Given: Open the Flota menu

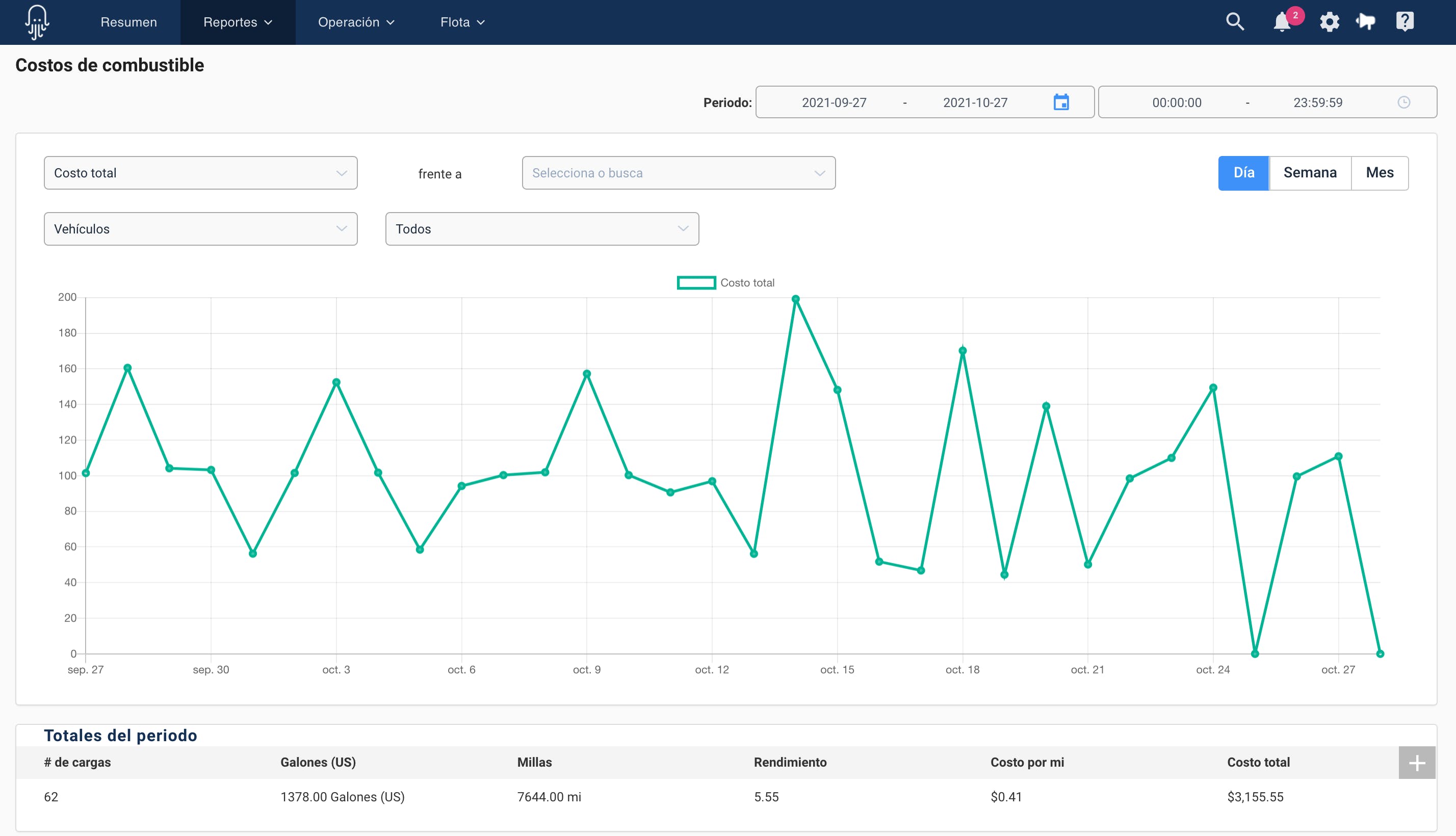Looking at the screenshot, I should (x=462, y=22).
